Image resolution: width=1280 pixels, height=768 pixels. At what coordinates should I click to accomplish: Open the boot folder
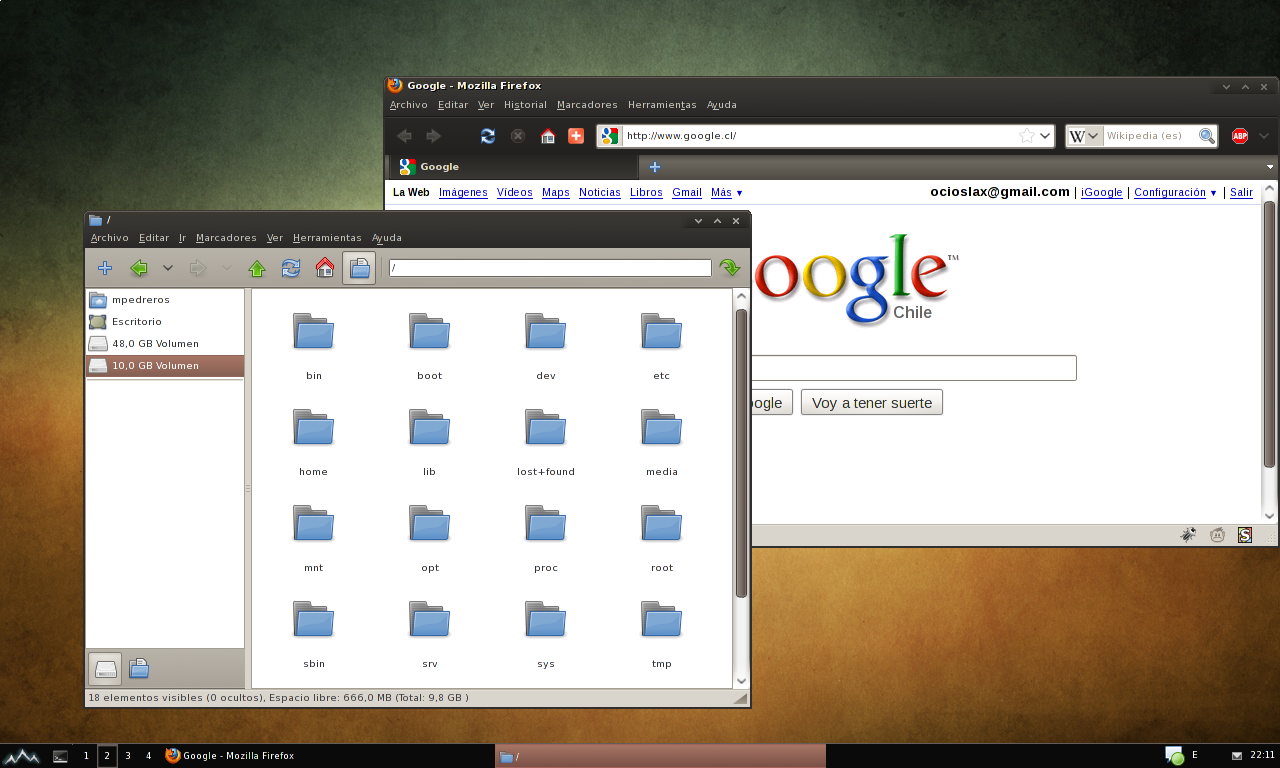click(x=430, y=345)
